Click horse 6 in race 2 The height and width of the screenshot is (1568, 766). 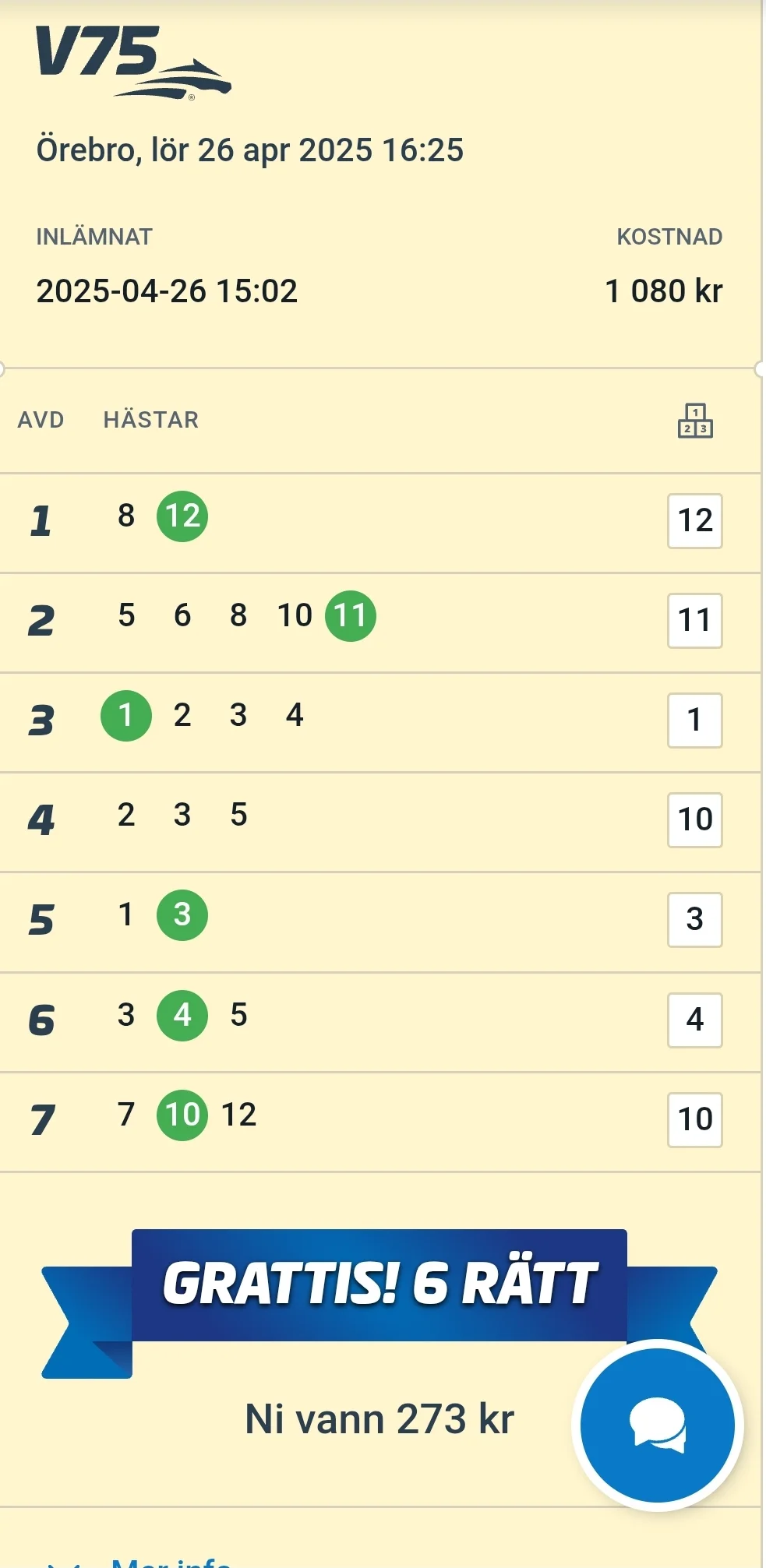[x=182, y=615]
